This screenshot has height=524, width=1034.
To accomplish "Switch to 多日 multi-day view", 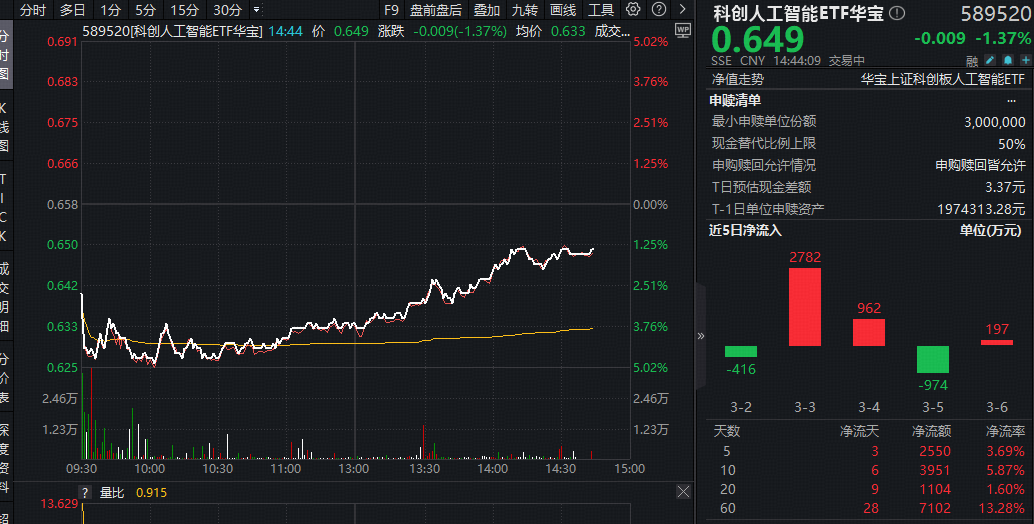I will click(73, 10).
